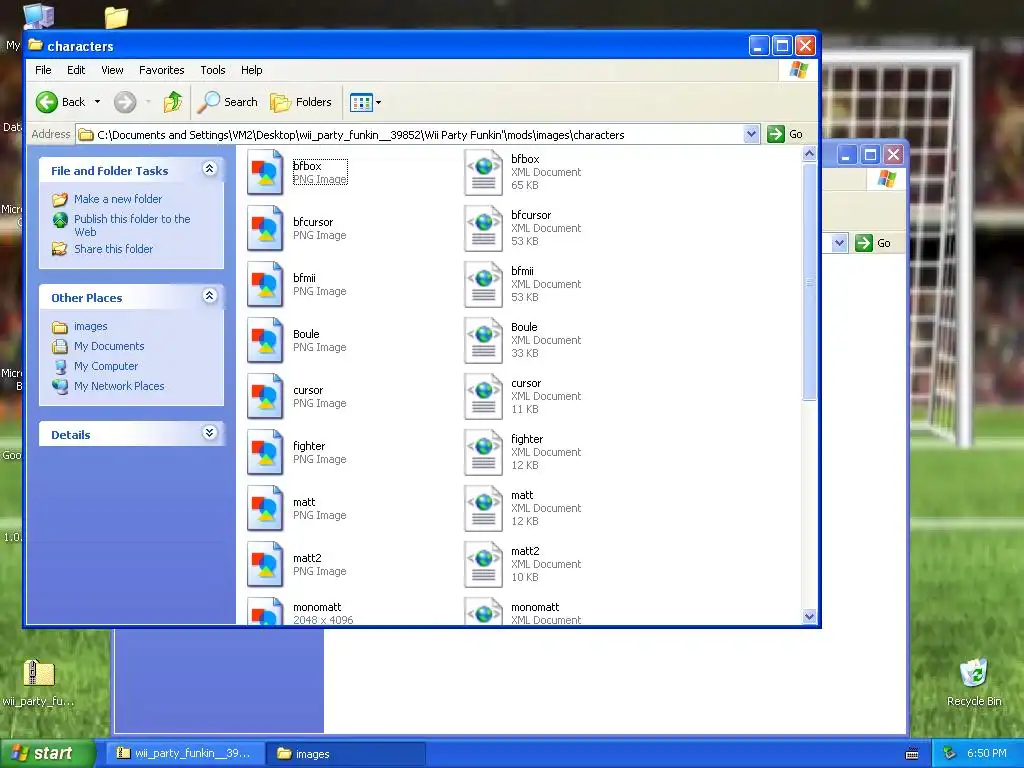Select the matt2 PNG image icon
Screen dimensions: 1024x768
(x=265, y=564)
